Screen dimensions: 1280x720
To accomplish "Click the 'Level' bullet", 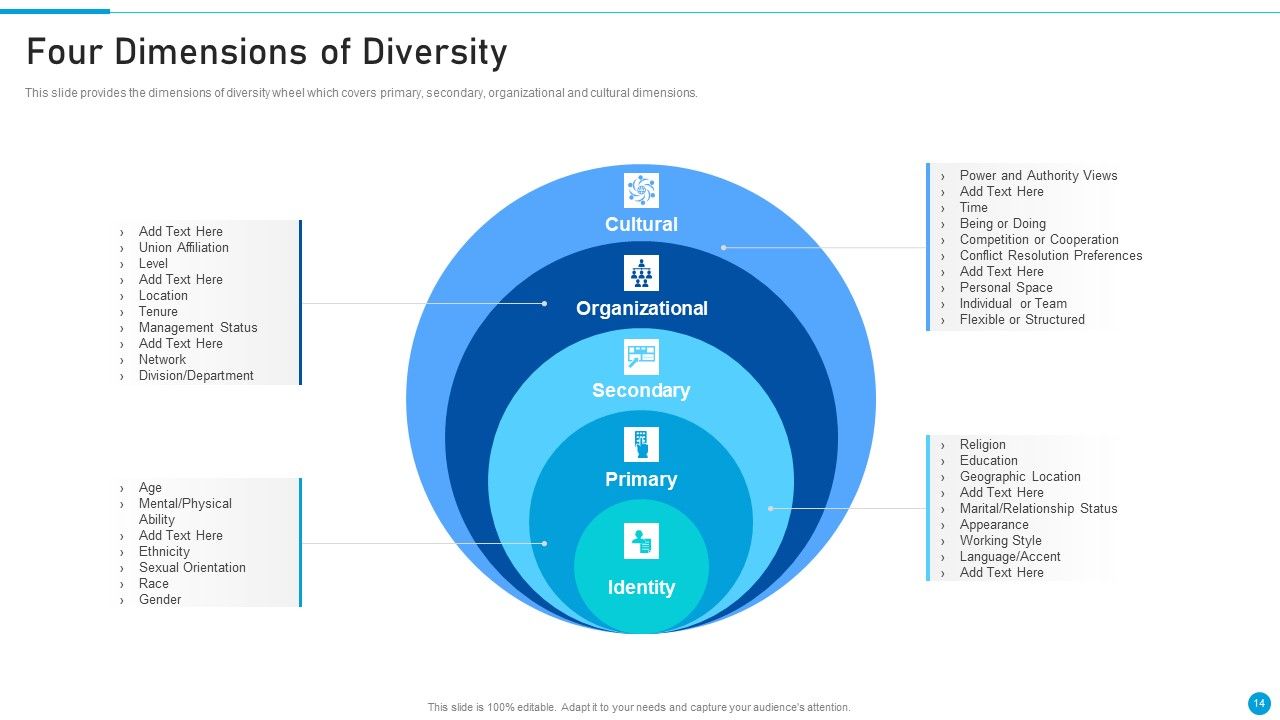I will coord(153,264).
